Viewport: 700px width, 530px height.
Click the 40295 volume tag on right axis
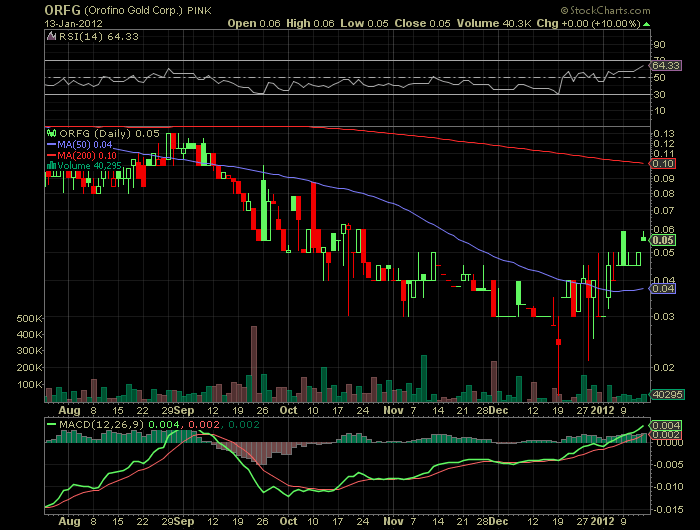(x=667, y=394)
